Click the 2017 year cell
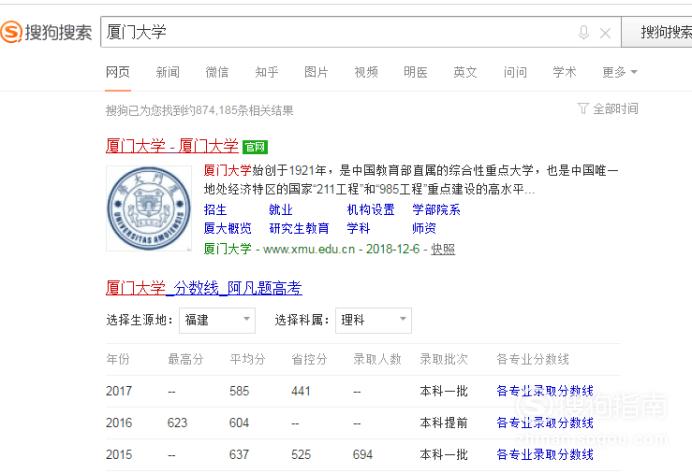 119,391
